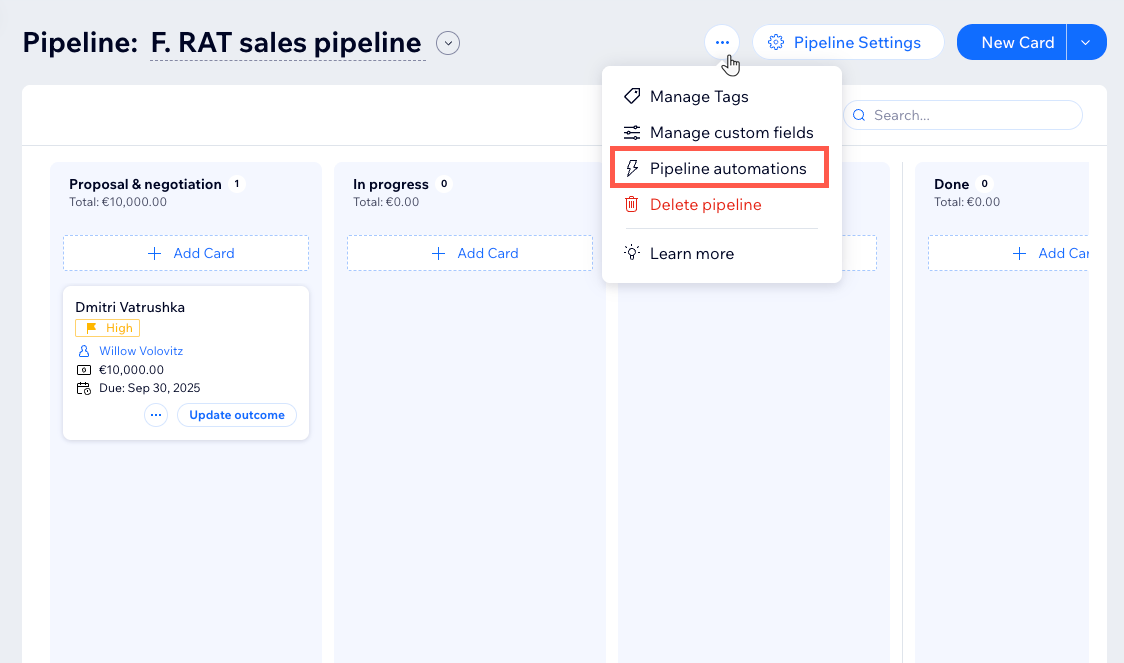1124x663 pixels.
Task: Click the red trash icon
Action: [632, 204]
